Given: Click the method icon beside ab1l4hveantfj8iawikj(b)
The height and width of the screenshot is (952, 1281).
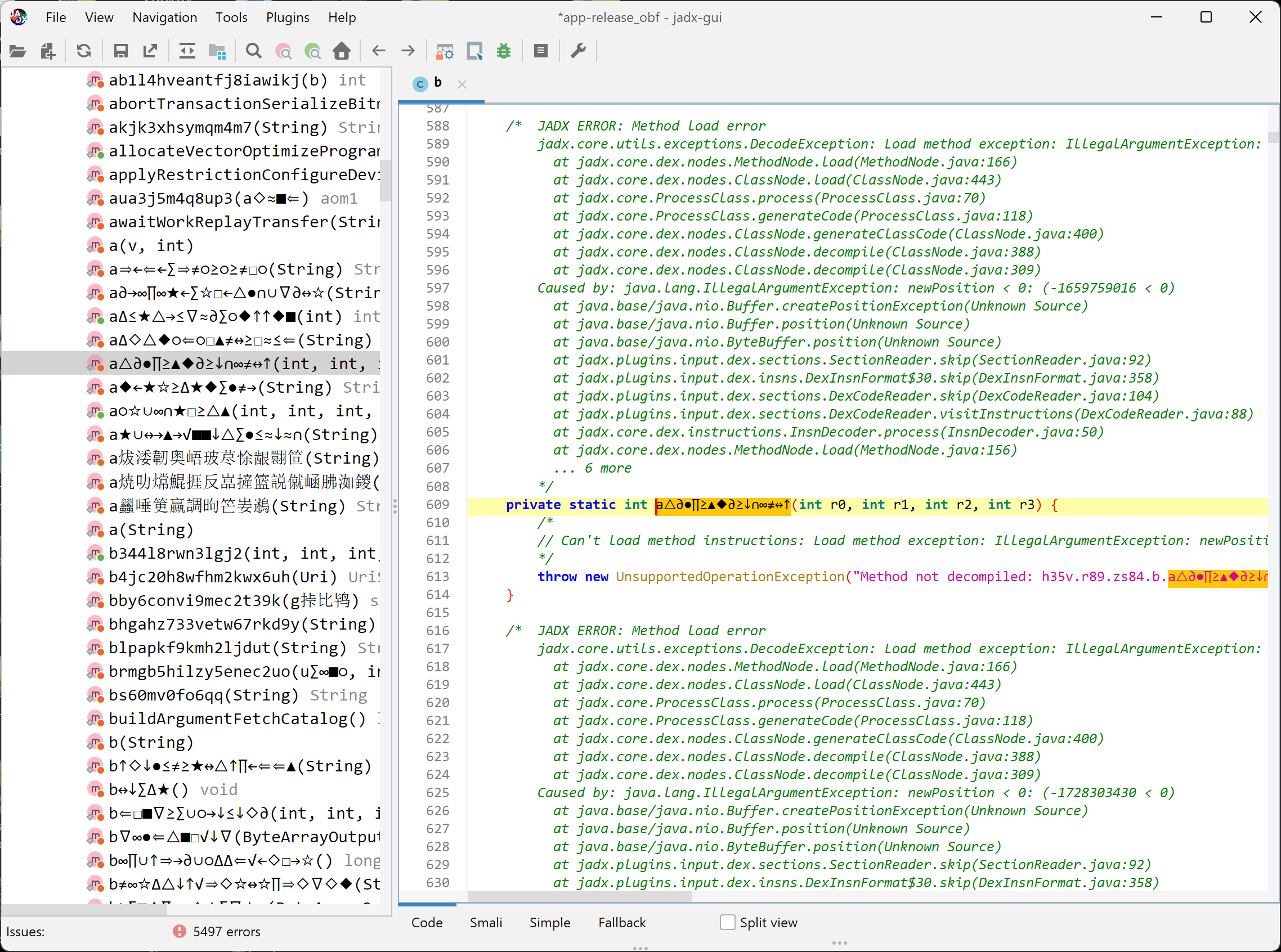Looking at the screenshot, I should point(95,80).
